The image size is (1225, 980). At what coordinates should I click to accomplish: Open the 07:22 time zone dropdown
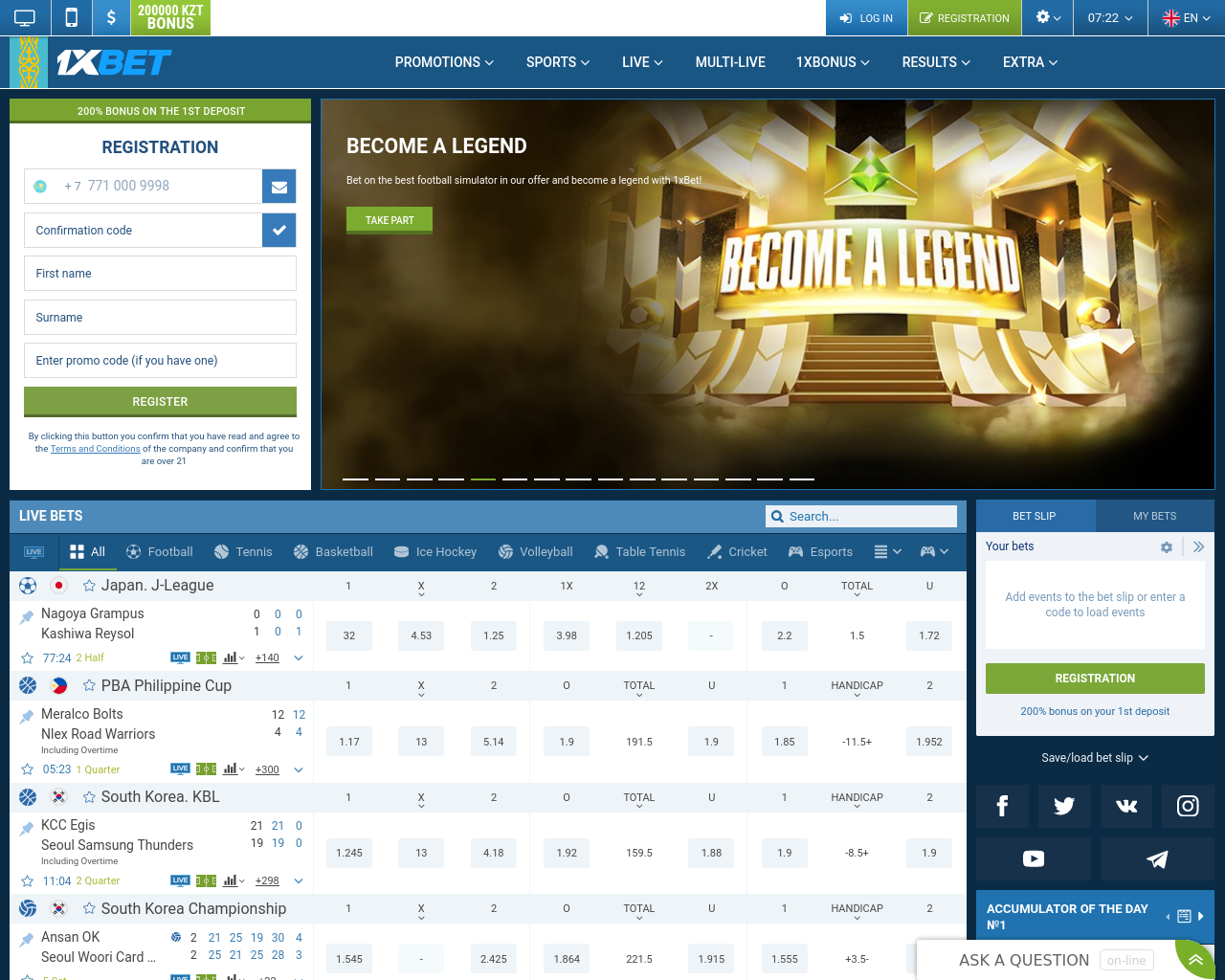tap(1110, 17)
